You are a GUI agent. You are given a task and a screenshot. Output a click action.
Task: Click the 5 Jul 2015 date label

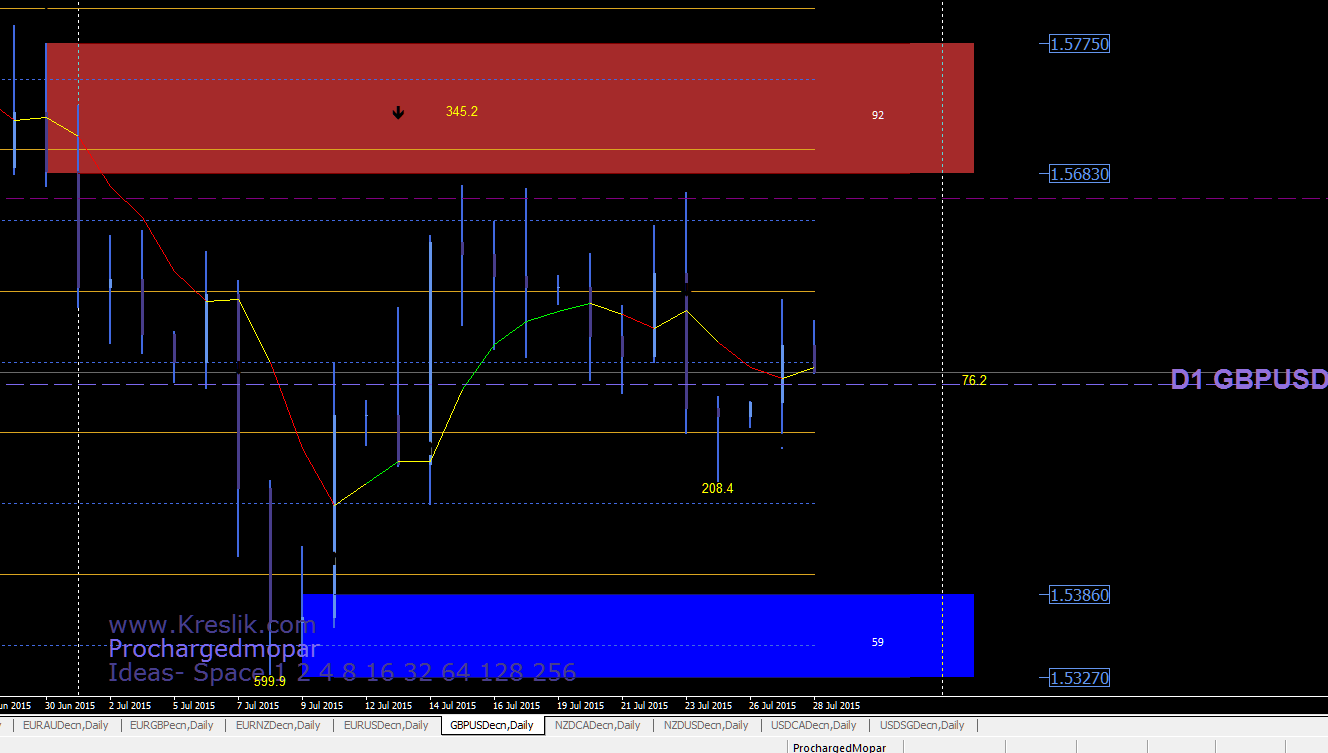pos(193,705)
